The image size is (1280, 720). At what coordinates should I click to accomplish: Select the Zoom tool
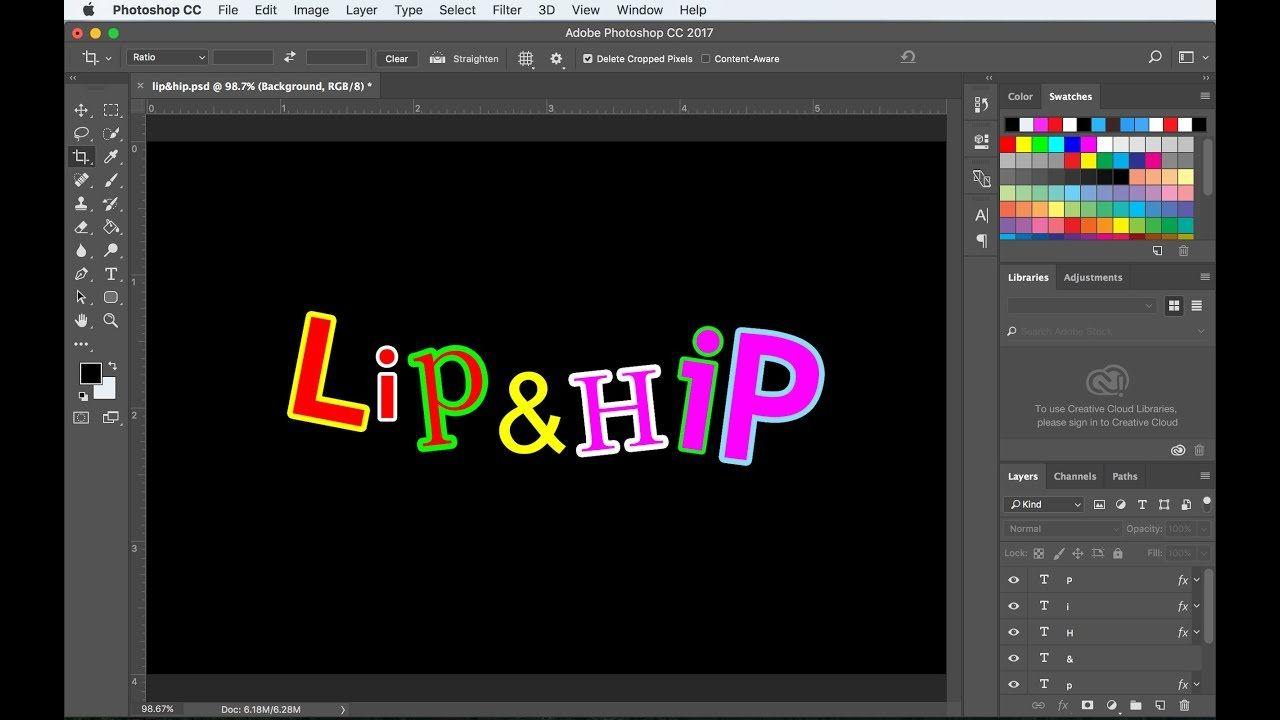click(111, 321)
